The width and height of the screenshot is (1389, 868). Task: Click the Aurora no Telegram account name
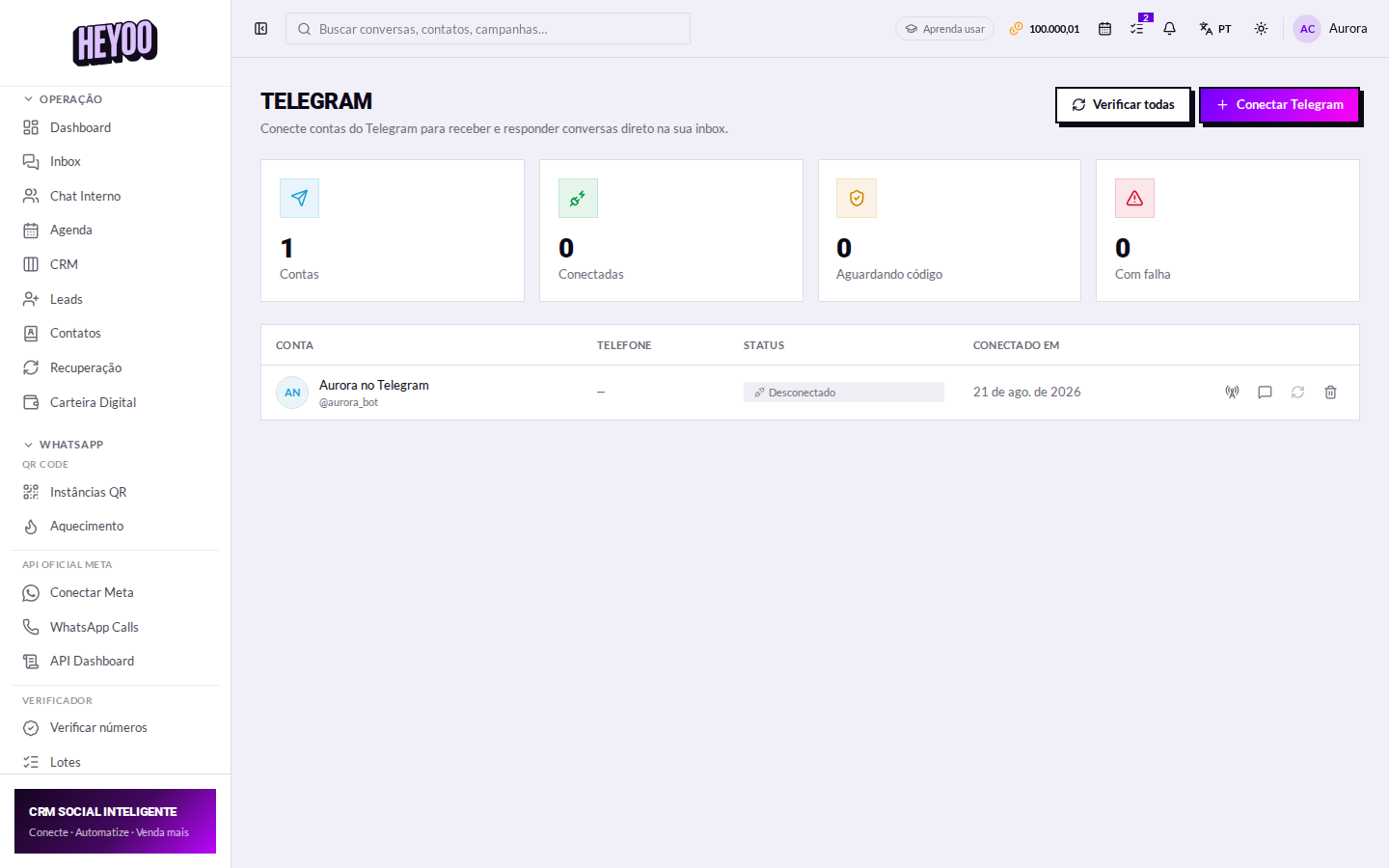point(374,385)
